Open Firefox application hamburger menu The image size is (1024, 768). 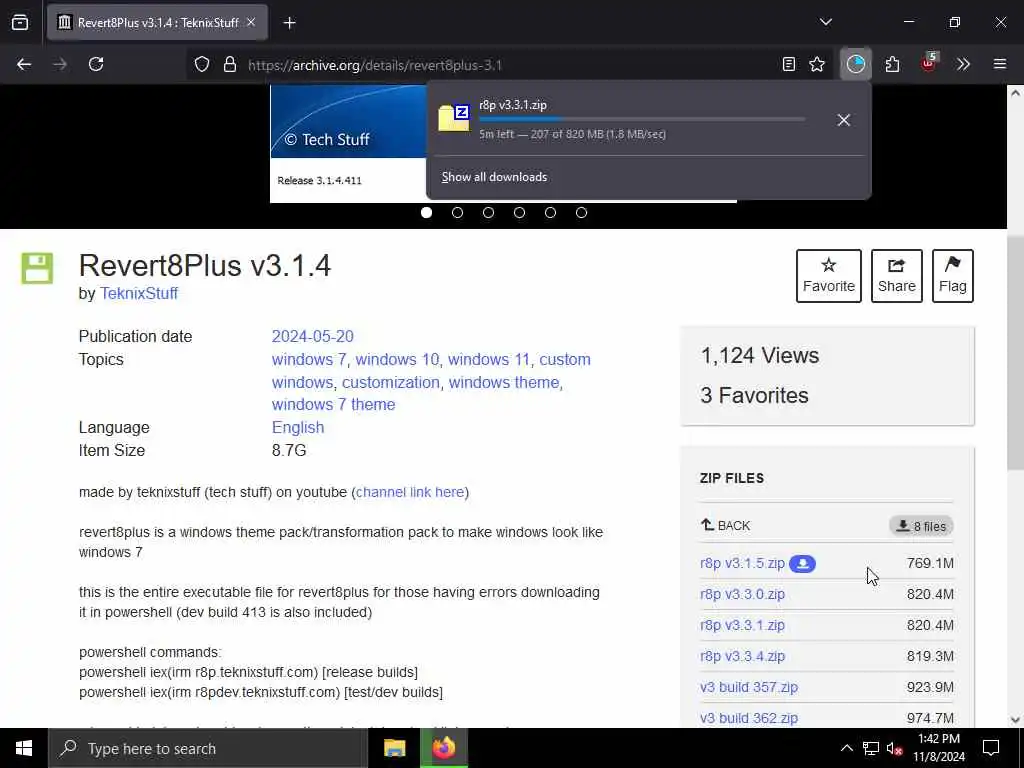(999, 64)
